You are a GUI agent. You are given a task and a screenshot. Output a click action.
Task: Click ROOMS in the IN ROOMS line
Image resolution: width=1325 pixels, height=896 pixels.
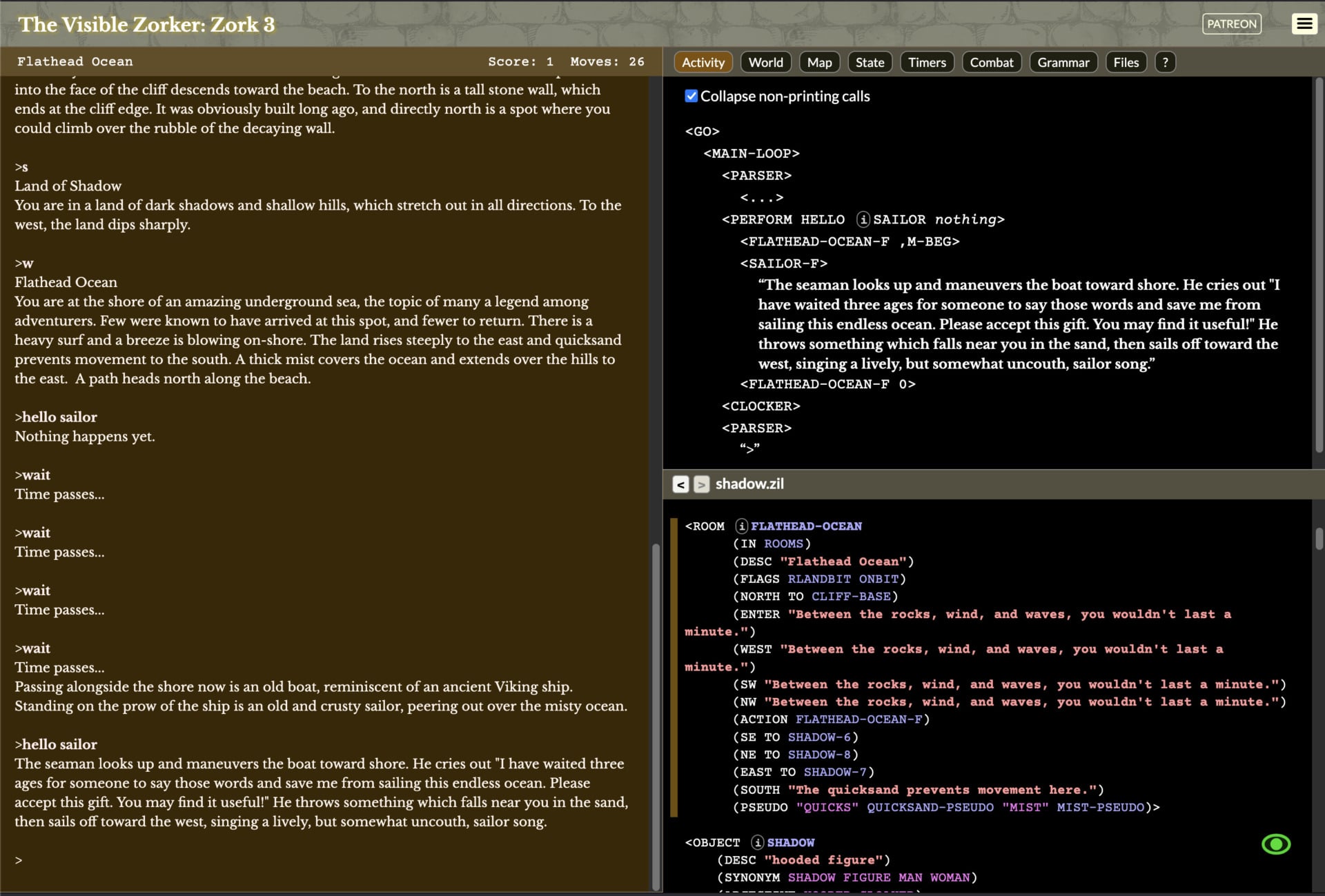point(783,544)
